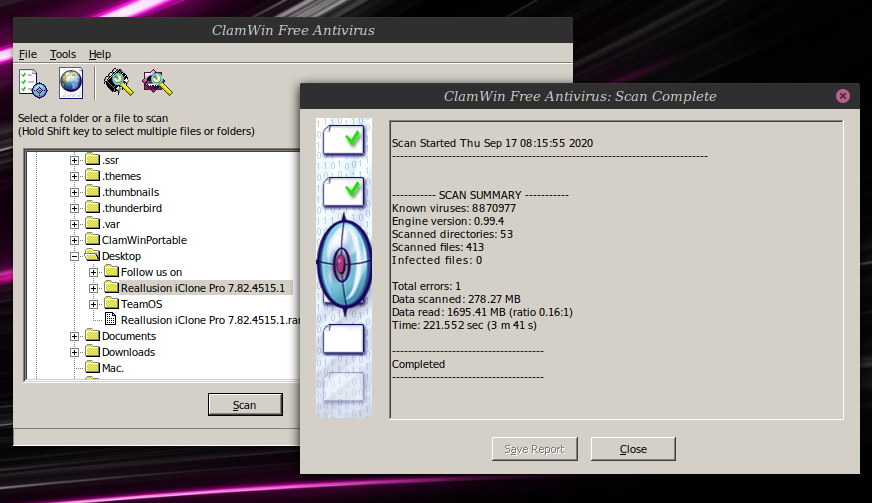Click the Scan Memory toolbar icon
Image resolution: width=872 pixels, height=503 pixels.
coord(119,82)
